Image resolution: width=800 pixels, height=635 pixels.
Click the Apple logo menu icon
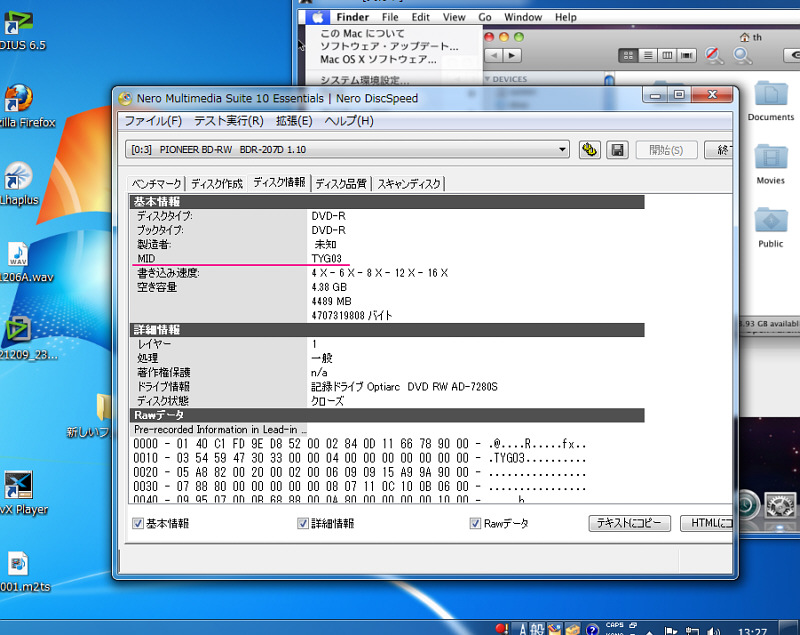(x=318, y=17)
